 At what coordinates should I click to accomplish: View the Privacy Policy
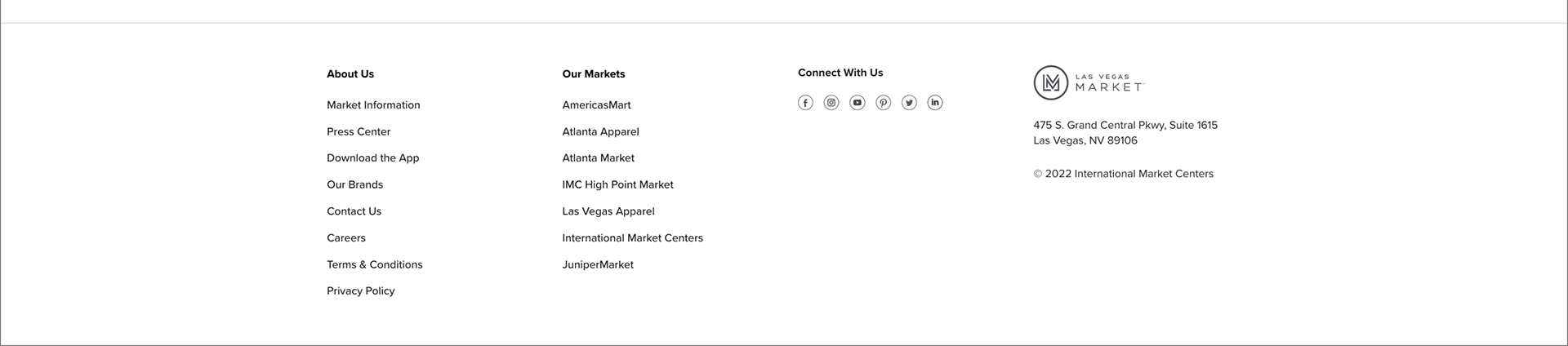coord(360,291)
